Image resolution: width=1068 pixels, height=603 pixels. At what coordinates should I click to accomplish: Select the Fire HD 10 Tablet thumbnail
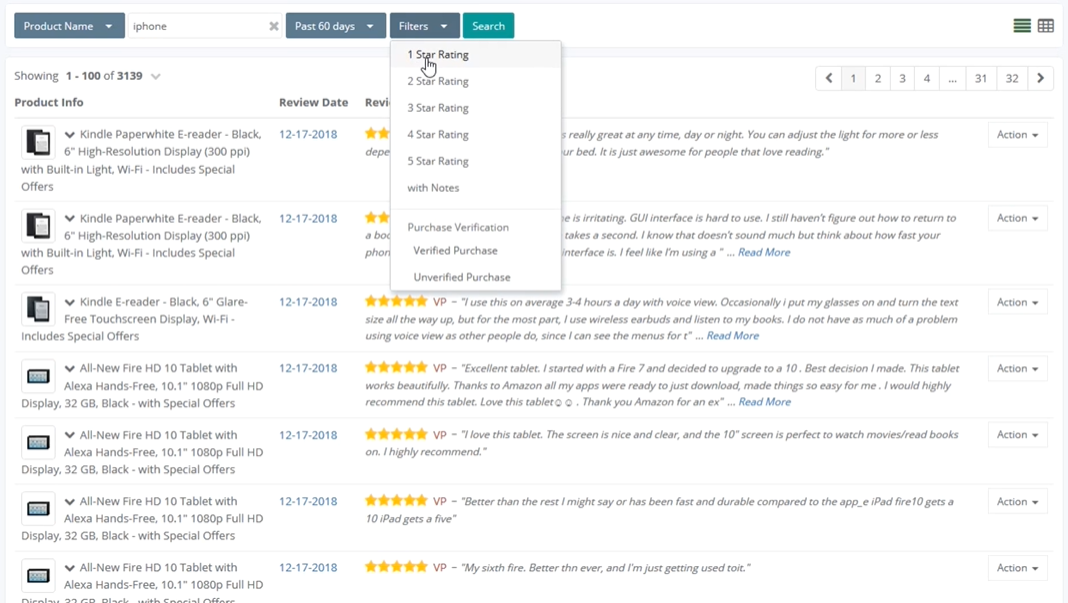[37, 375]
